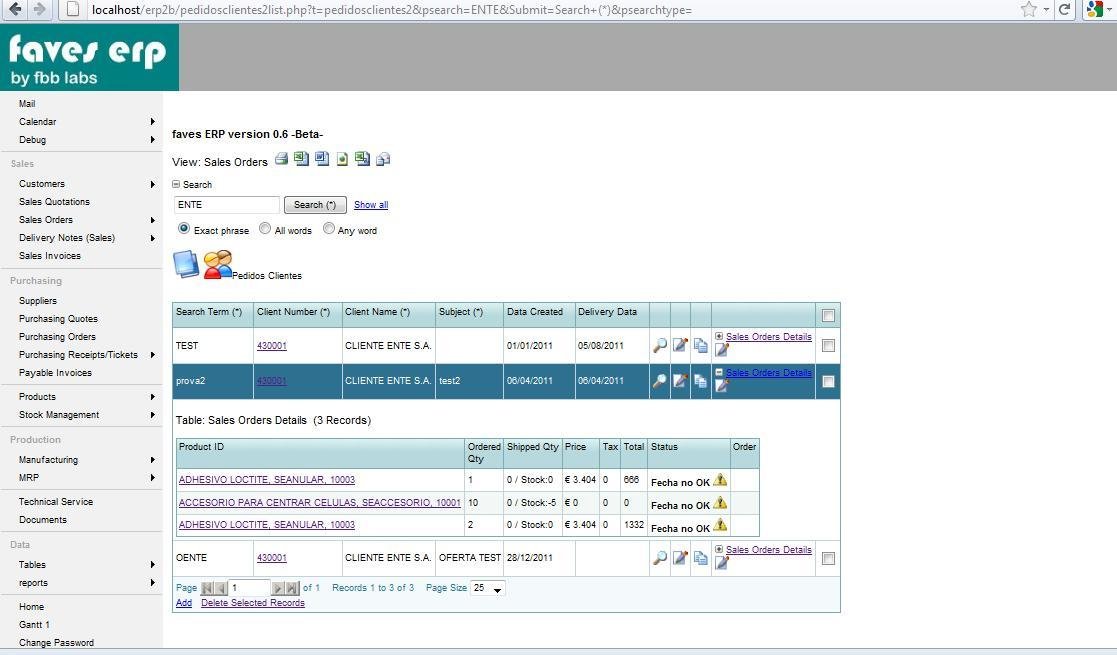The image size is (1117, 655).
Task: Select the All words search option
Action: click(264, 228)
